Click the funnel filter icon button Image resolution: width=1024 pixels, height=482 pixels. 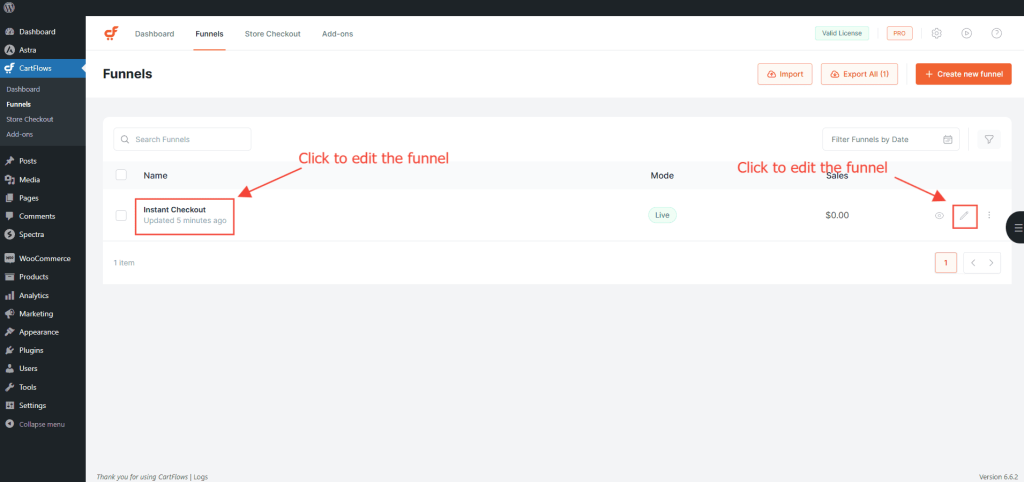pos(988,139)
